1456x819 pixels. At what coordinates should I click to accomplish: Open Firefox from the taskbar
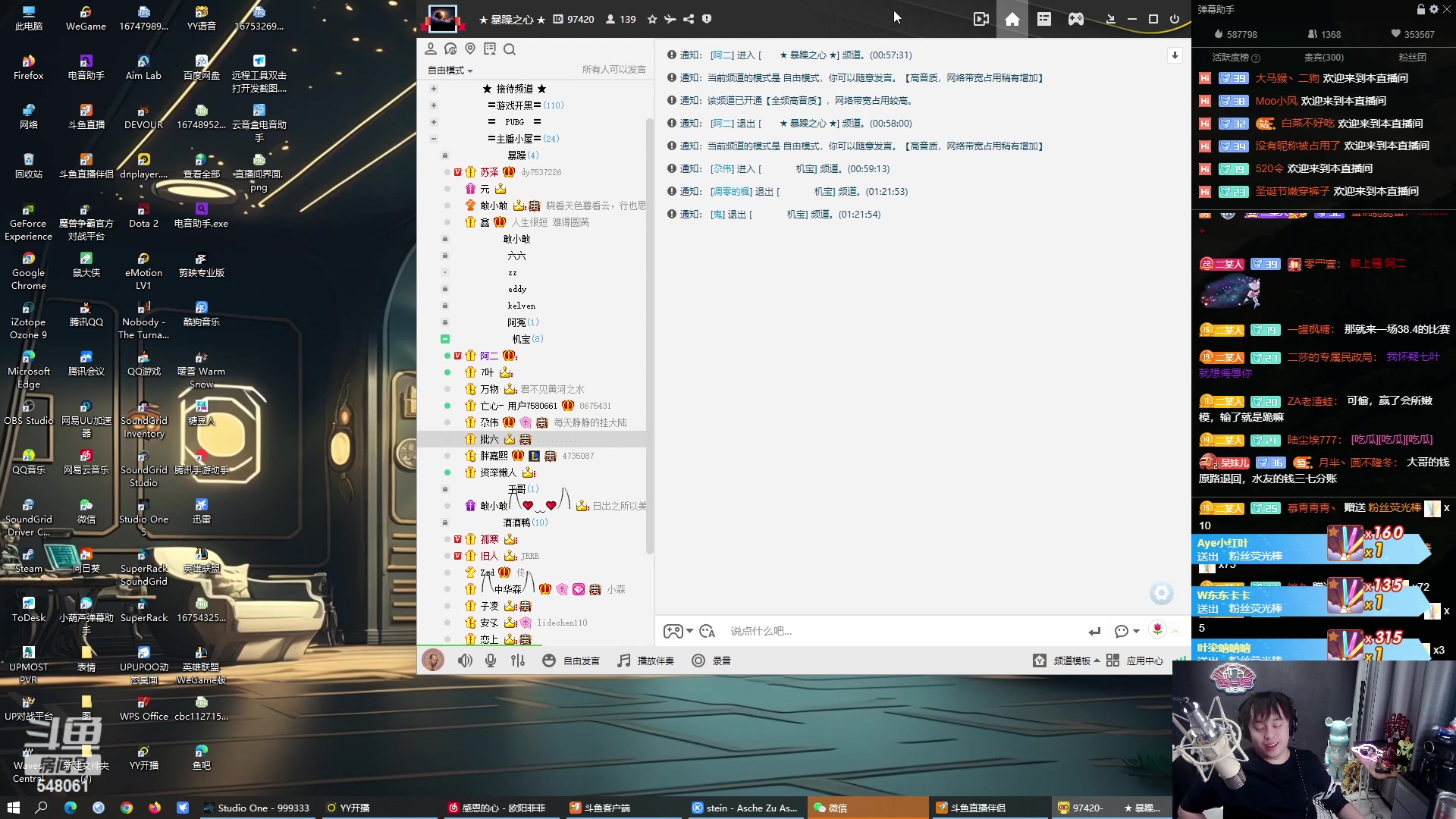155,808
